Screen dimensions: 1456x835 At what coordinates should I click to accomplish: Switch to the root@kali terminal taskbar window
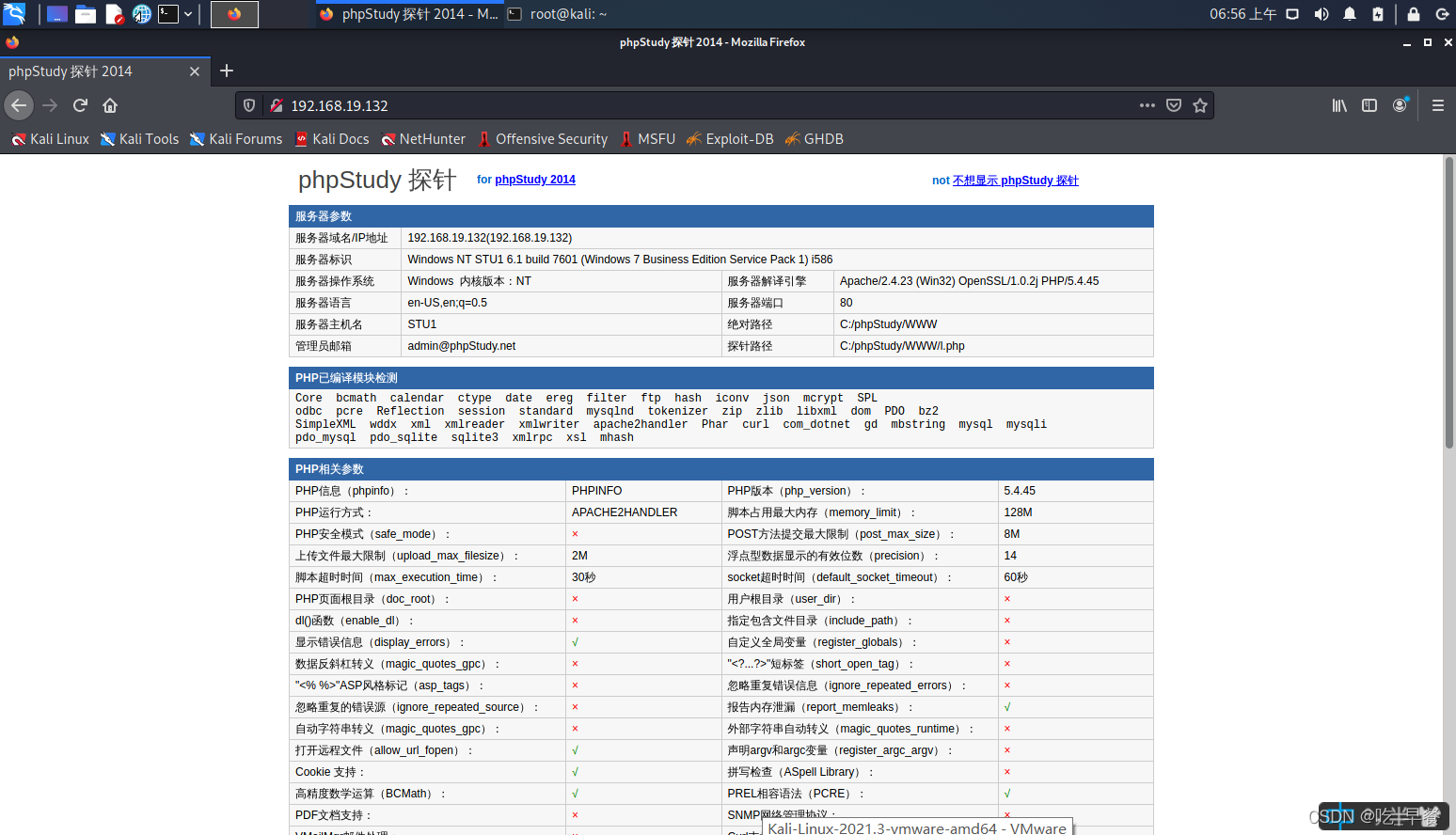[x=558, y=14]
